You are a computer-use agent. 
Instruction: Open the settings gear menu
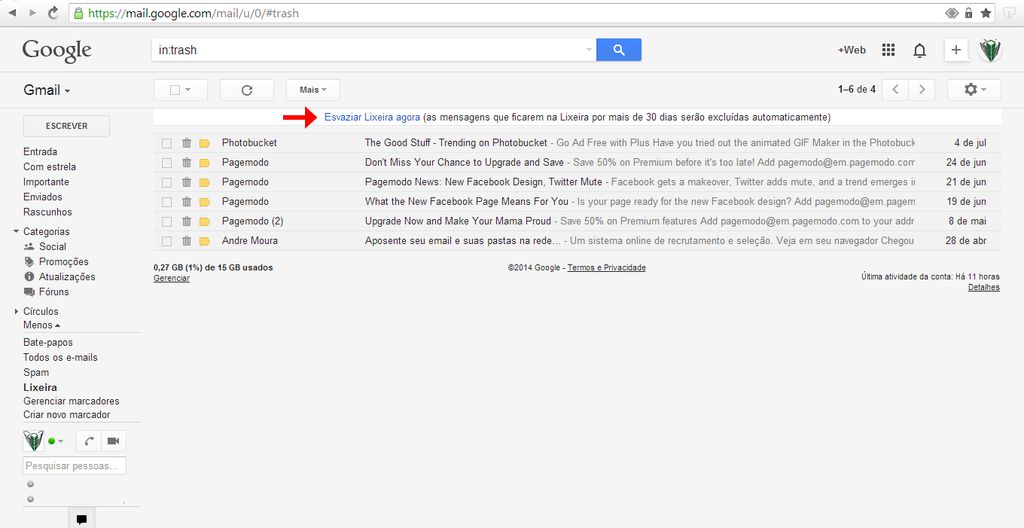click(974, 90)
